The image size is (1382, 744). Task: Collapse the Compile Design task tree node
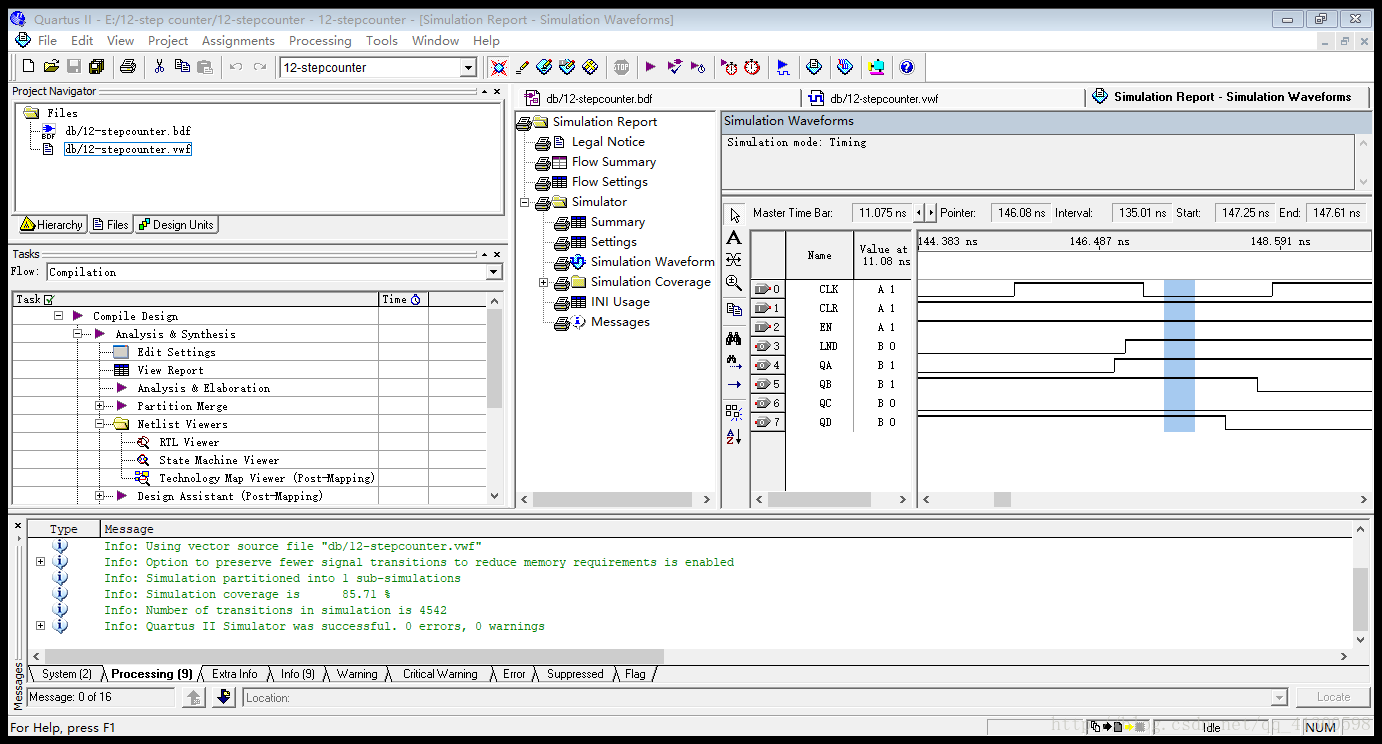point(59,316)
